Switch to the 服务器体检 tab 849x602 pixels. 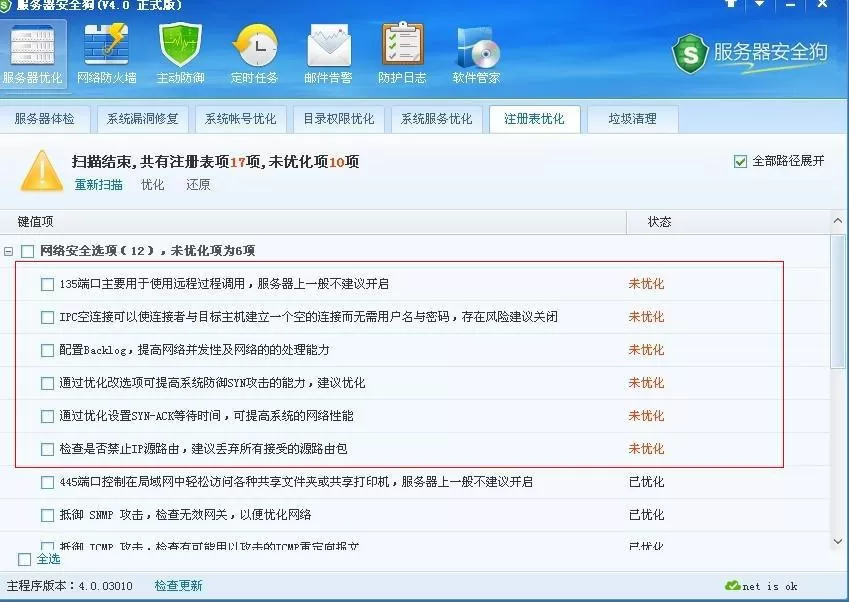point(44,119)
